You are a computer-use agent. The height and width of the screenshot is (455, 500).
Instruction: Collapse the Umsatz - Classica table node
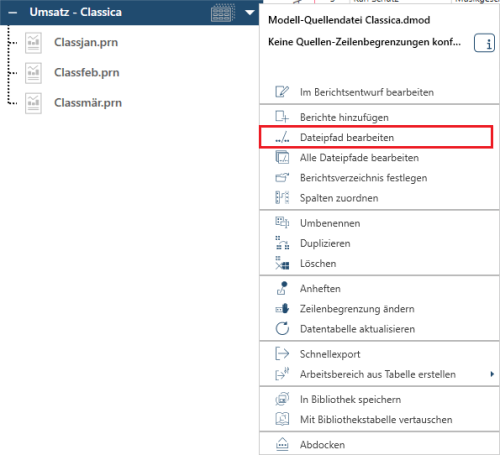pyautogui.click(x=13, y=13)
